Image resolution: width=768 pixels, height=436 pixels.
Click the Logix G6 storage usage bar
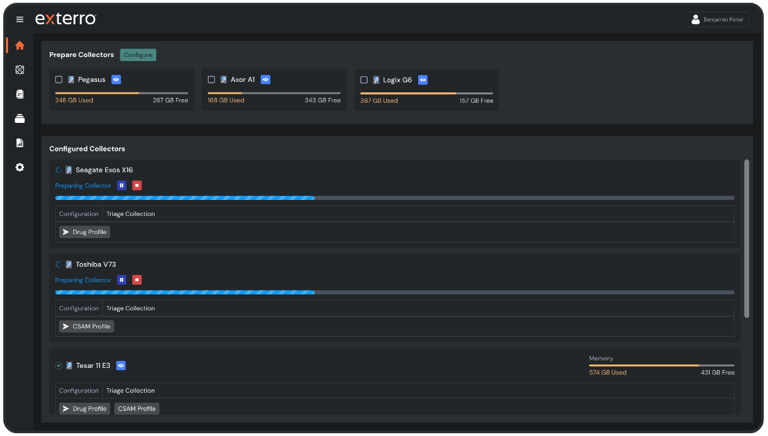[x=427, y=93]
